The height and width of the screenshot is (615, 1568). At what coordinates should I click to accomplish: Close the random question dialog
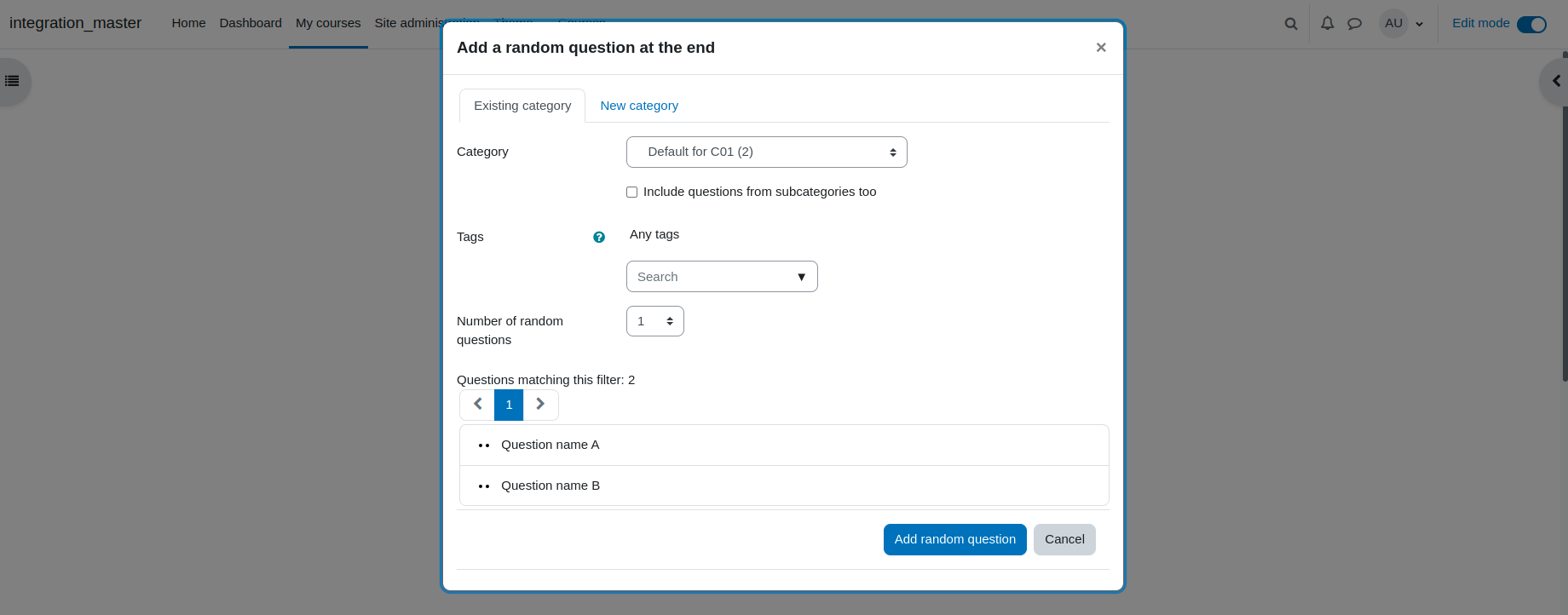pos(1101,48)
